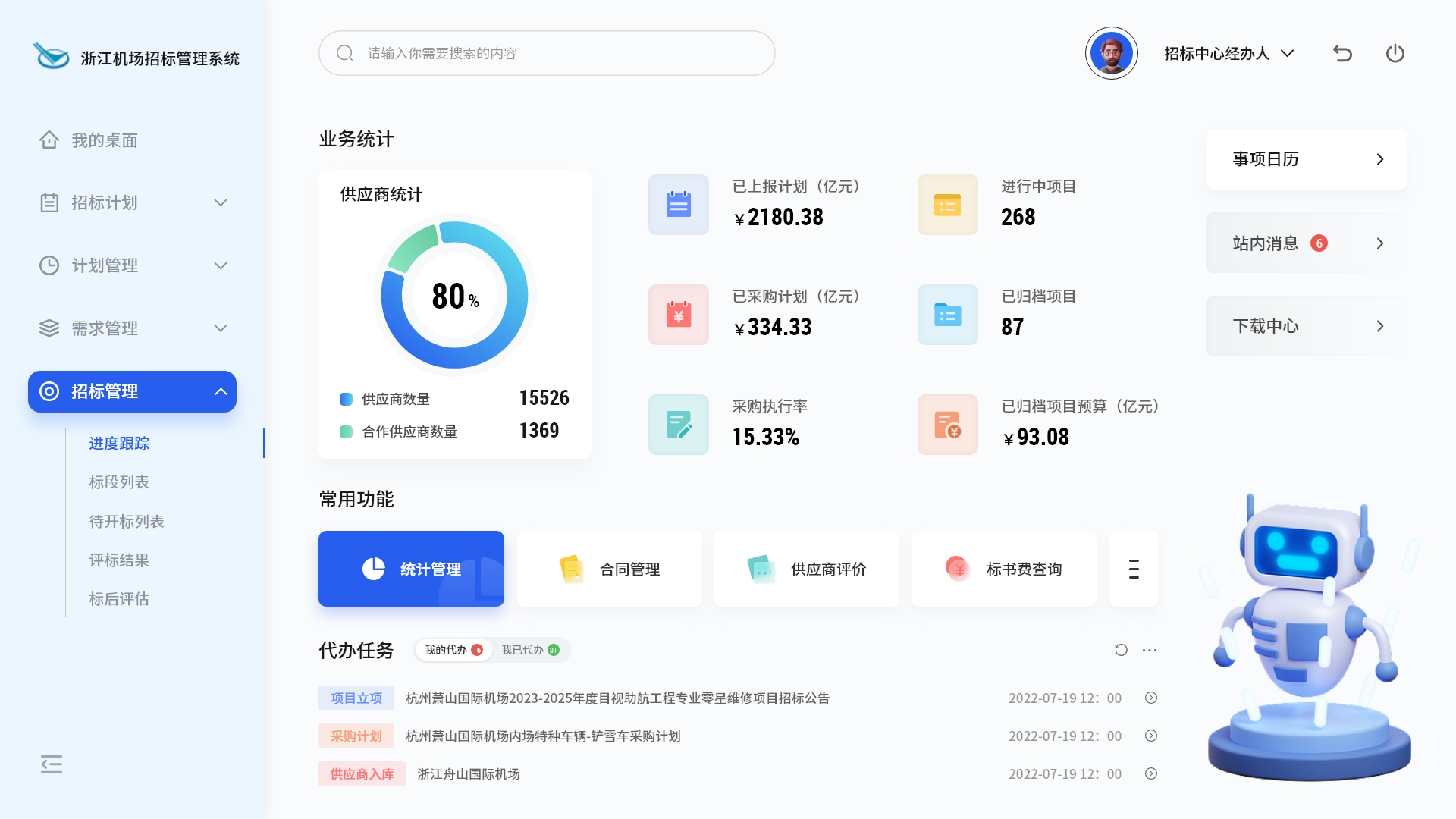Switch to 我的代办 toggle tab
This screenshot has height=819, width=1456.
click(453, 650)
